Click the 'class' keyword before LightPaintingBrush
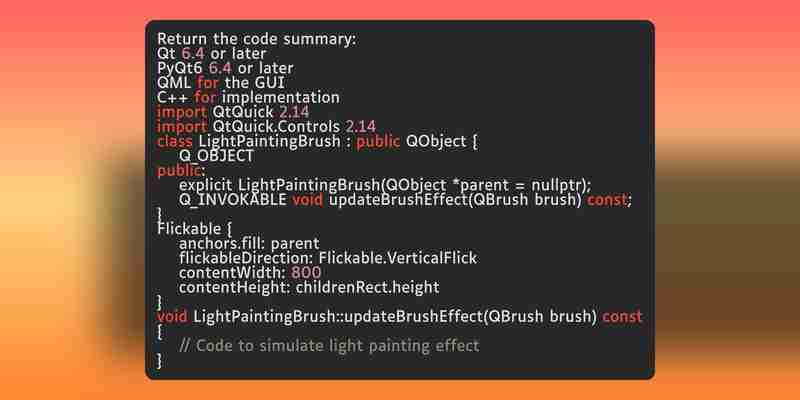800x400 pixels. (x=174, y=141)
